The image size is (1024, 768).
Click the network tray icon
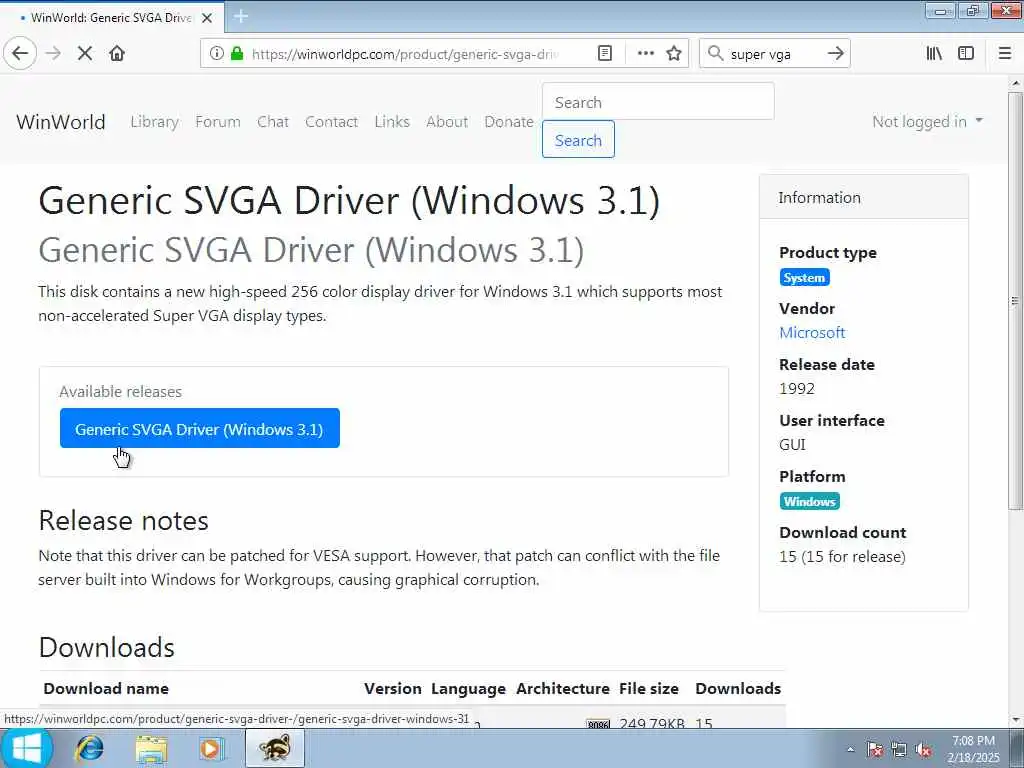(899, 749)
